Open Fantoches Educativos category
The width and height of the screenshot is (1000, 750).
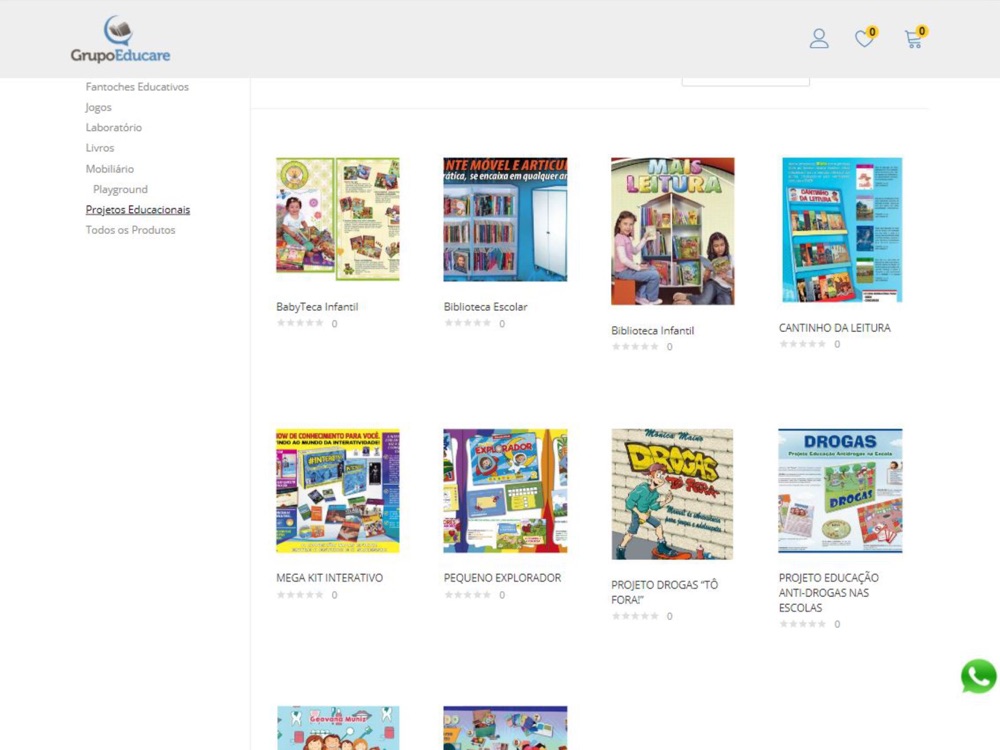137,87
